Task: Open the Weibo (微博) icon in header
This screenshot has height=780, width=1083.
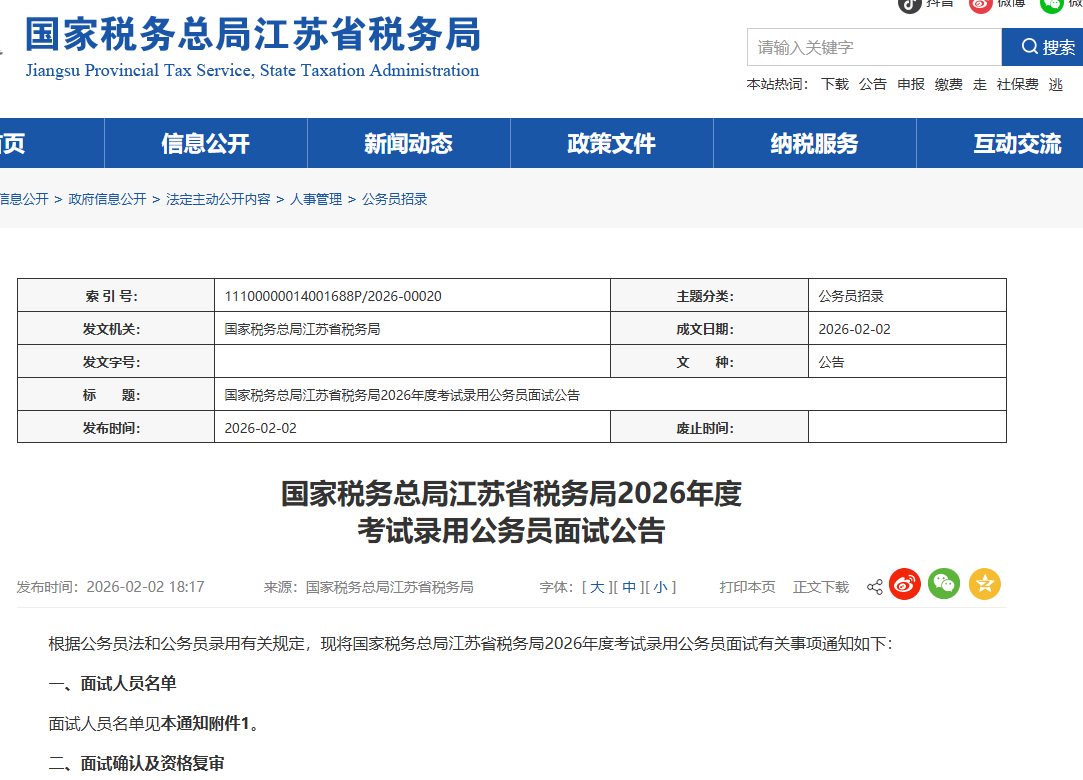Action: tap(980, 4)
